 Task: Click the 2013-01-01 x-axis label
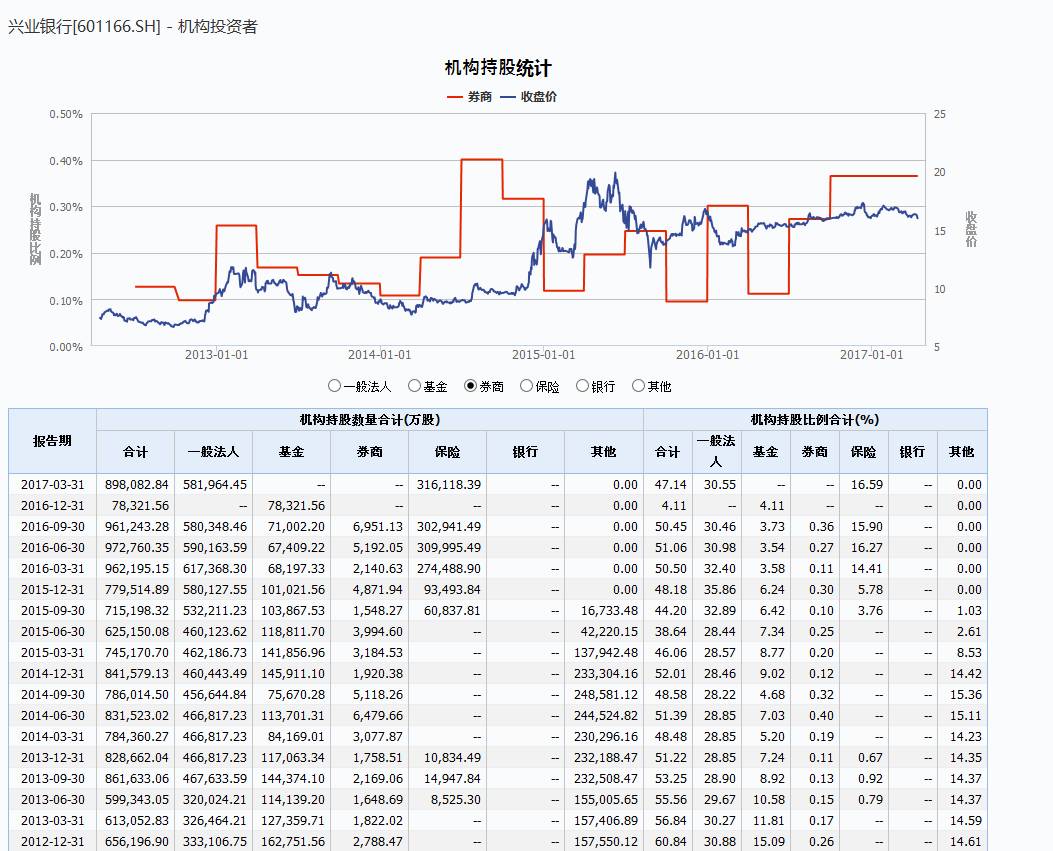tap(216, 355)
